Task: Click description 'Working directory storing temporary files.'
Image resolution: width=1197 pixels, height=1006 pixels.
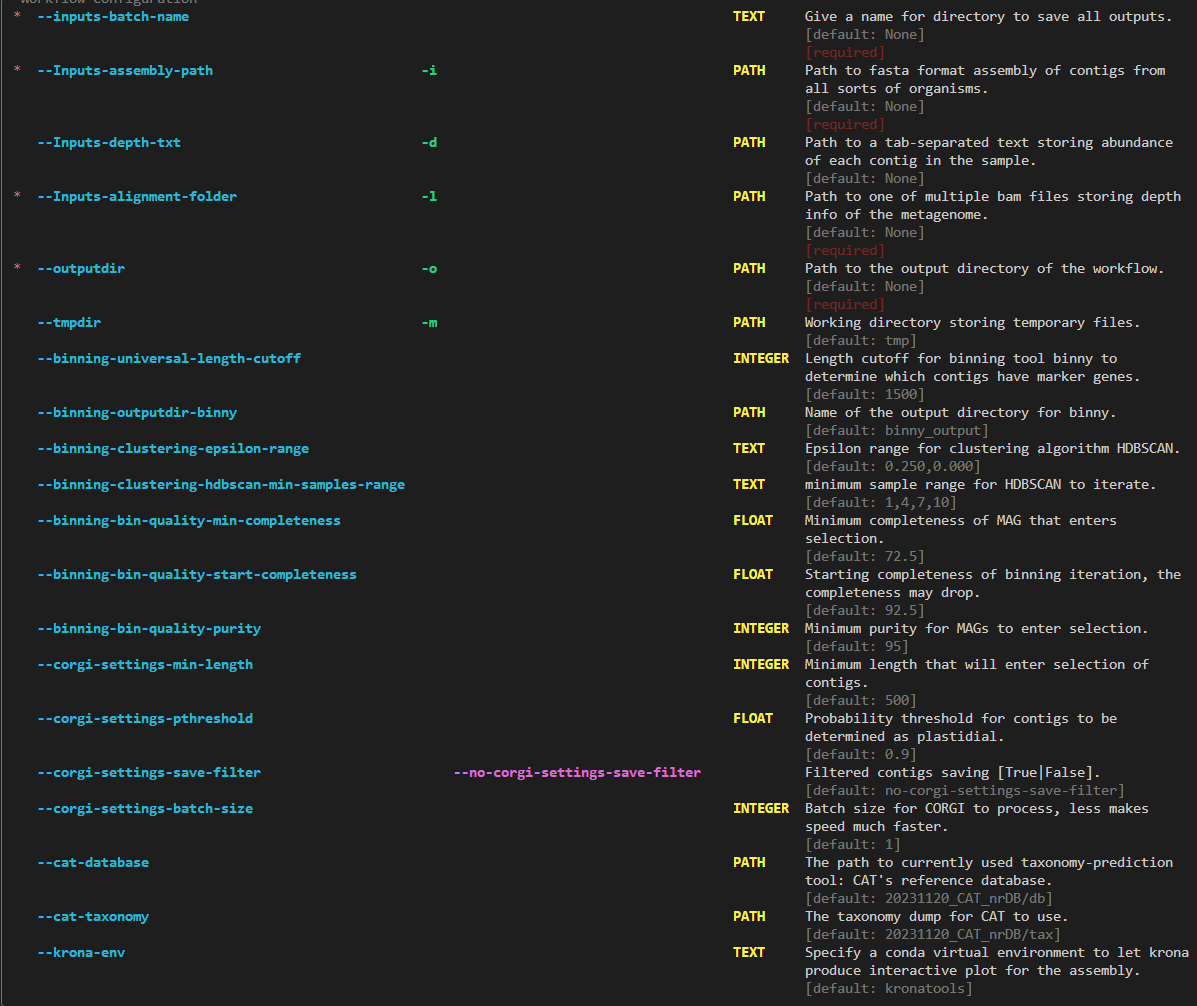Action: [973, 323]
